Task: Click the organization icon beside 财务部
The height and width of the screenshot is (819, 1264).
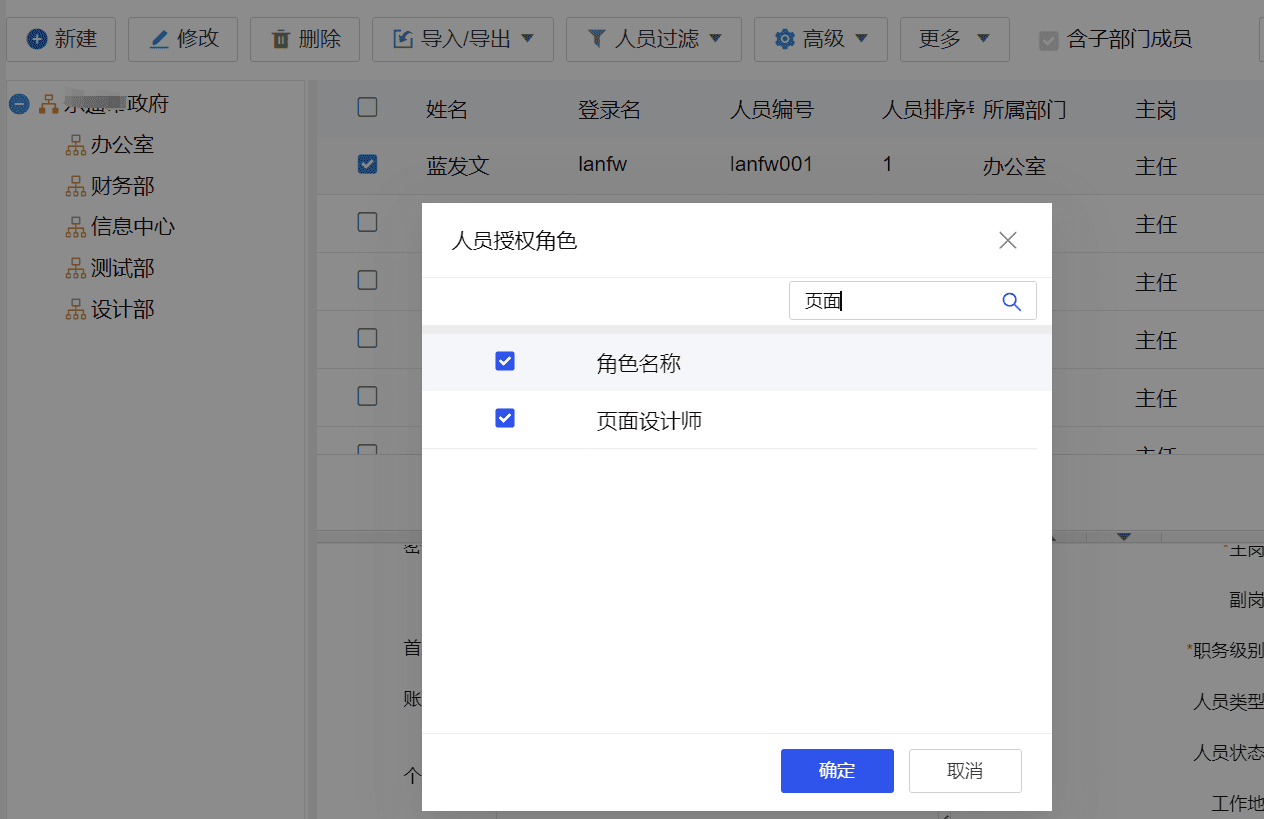Action: coord(75,186)
